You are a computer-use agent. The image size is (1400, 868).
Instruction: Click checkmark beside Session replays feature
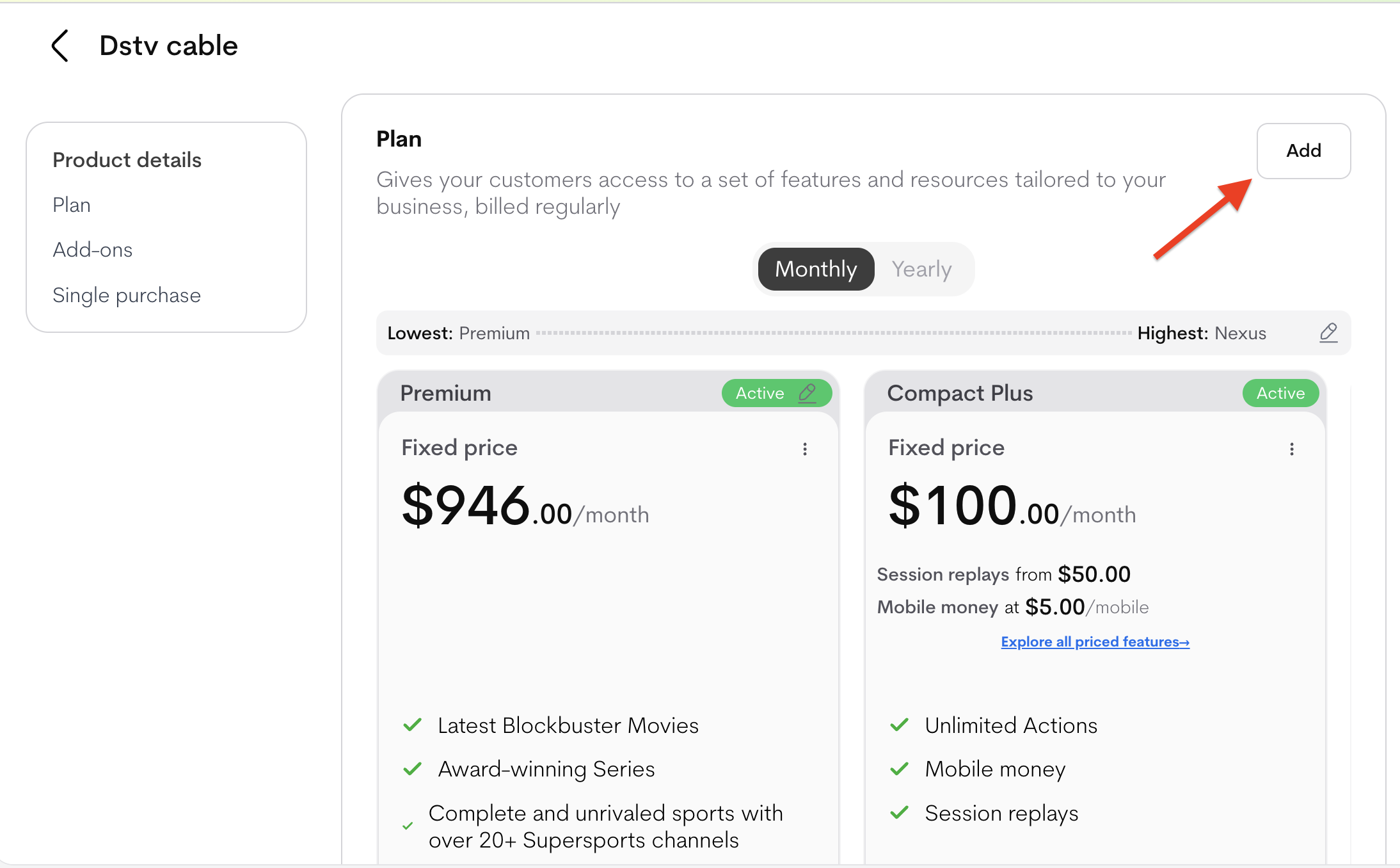pos(900,812)
